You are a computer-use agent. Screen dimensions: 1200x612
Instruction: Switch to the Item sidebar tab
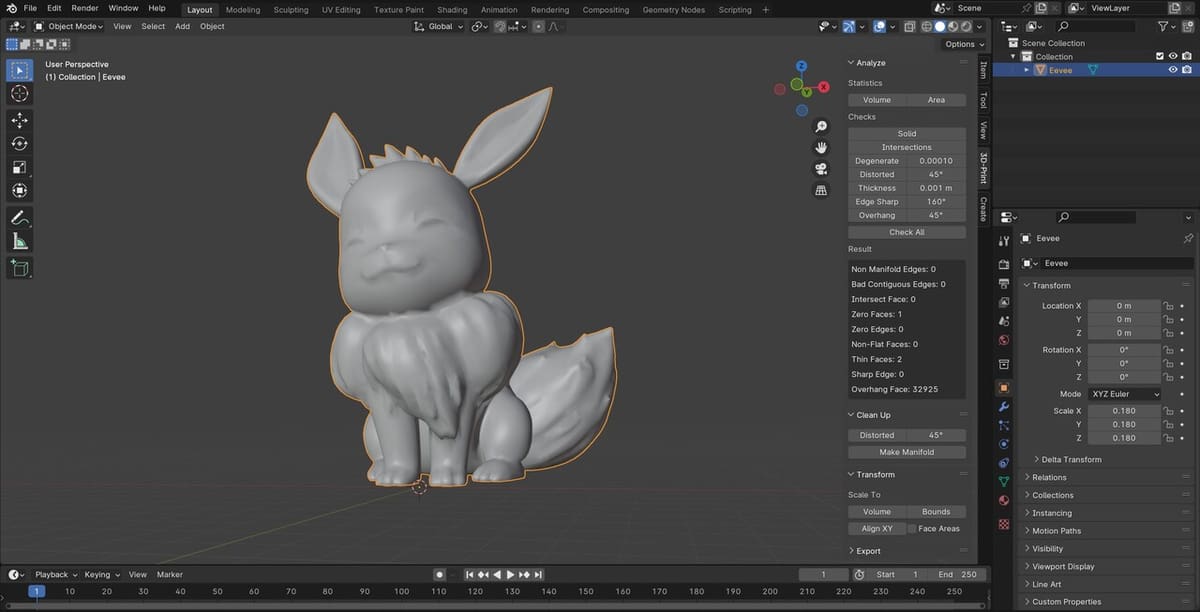click(x=983, y=70)
